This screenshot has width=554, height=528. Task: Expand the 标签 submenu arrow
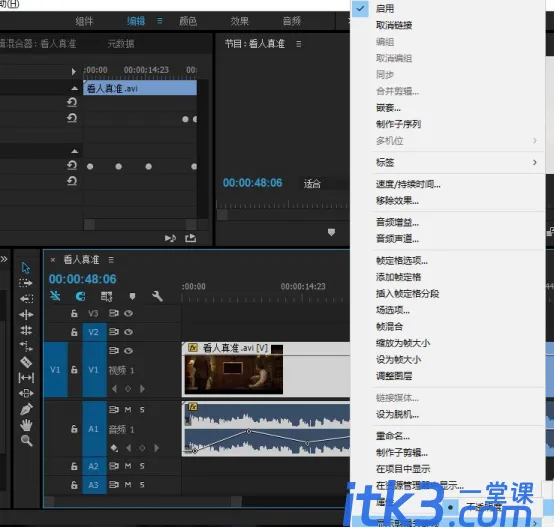535,162
